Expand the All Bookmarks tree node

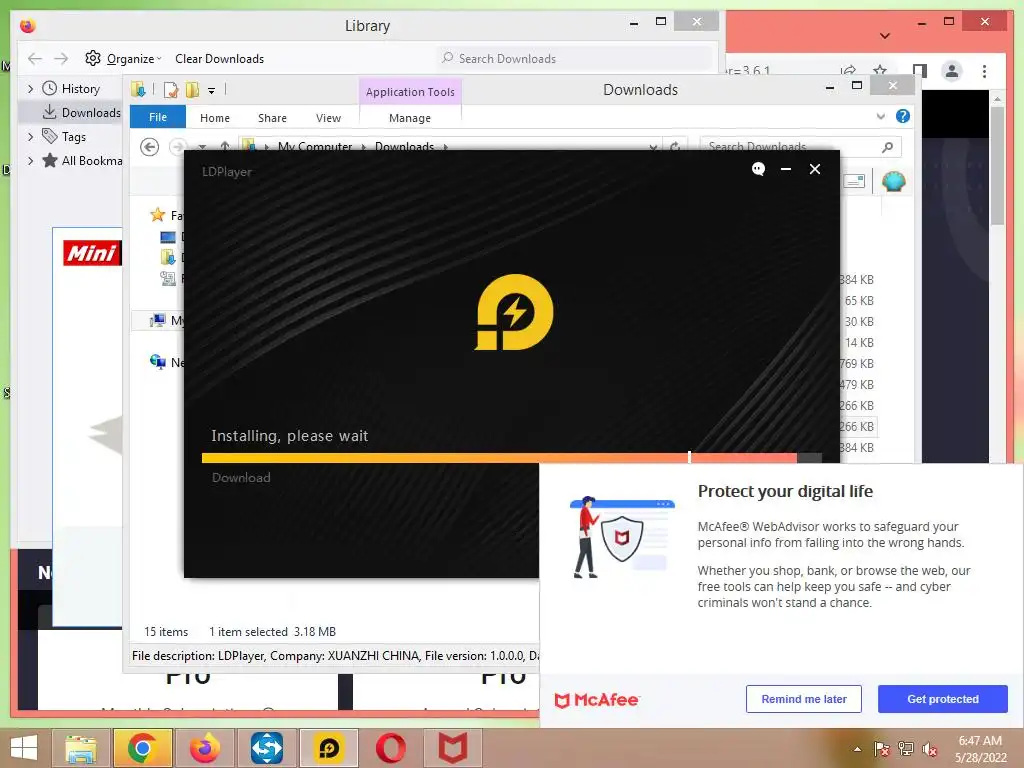[30, 161]
